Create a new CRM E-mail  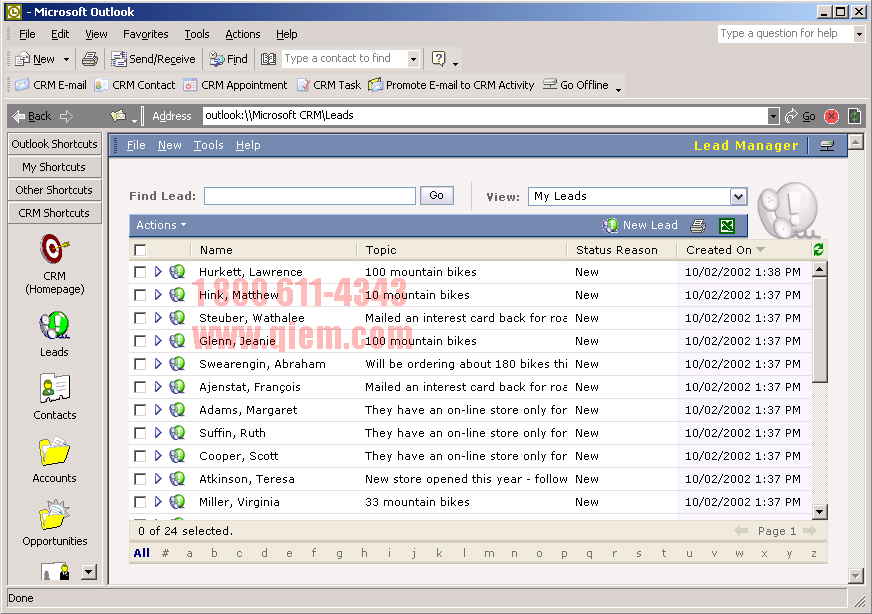point(51,85)
